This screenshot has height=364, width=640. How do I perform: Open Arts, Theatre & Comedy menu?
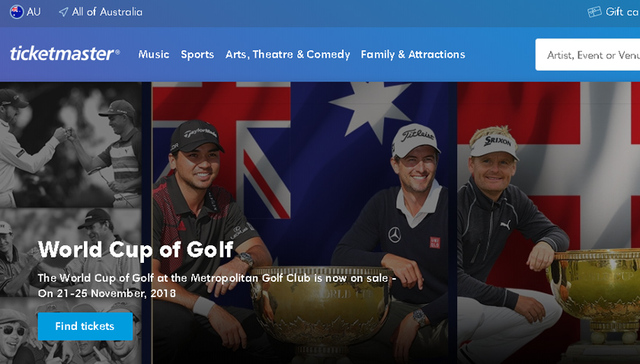(x=288, y=54)
